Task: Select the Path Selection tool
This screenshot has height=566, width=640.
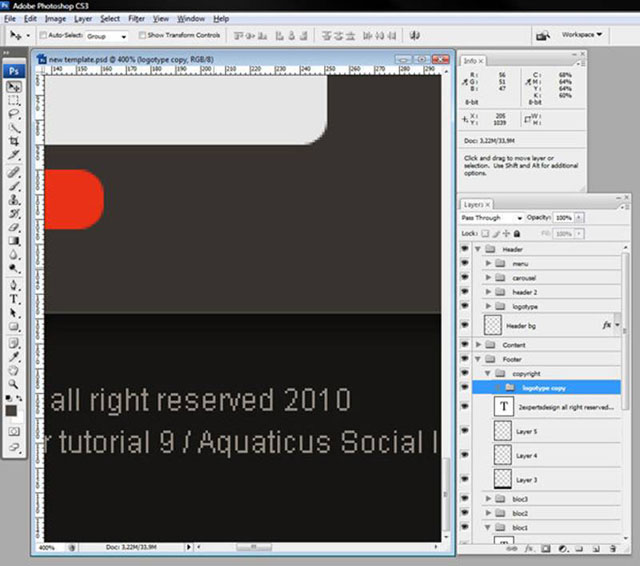Action: (x=14, y=313)
